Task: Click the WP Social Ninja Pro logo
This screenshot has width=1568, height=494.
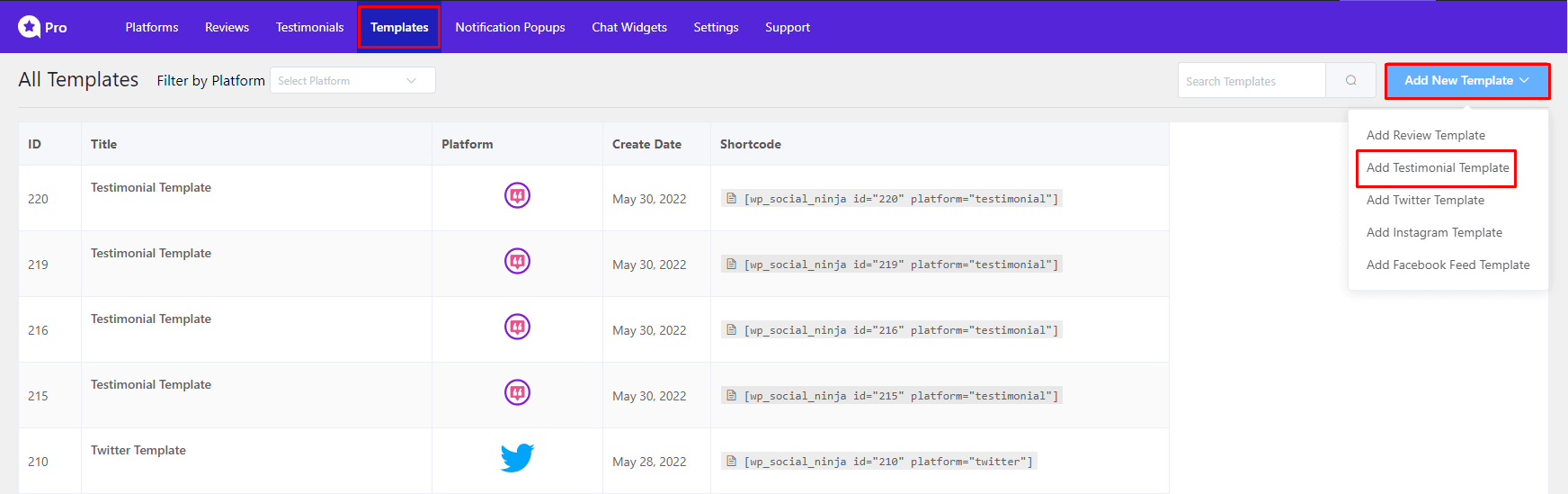Action: (42, 27)
